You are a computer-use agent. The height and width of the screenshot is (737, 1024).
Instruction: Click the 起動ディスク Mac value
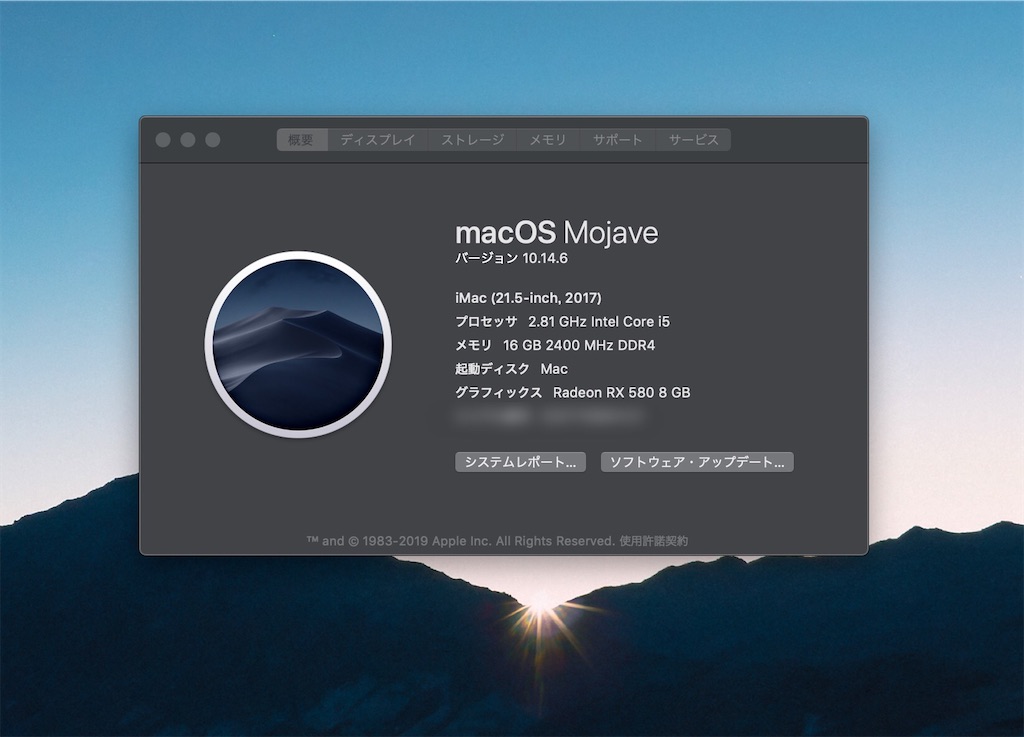click(x=554, y=369)
